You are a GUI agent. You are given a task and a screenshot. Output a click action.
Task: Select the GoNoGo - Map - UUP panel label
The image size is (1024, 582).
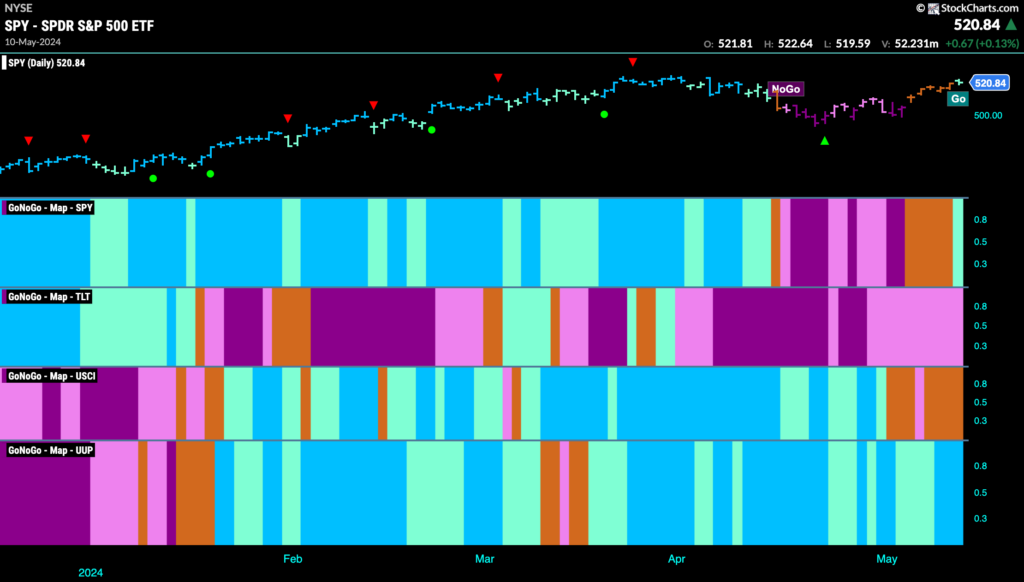[x=50, y=450]
